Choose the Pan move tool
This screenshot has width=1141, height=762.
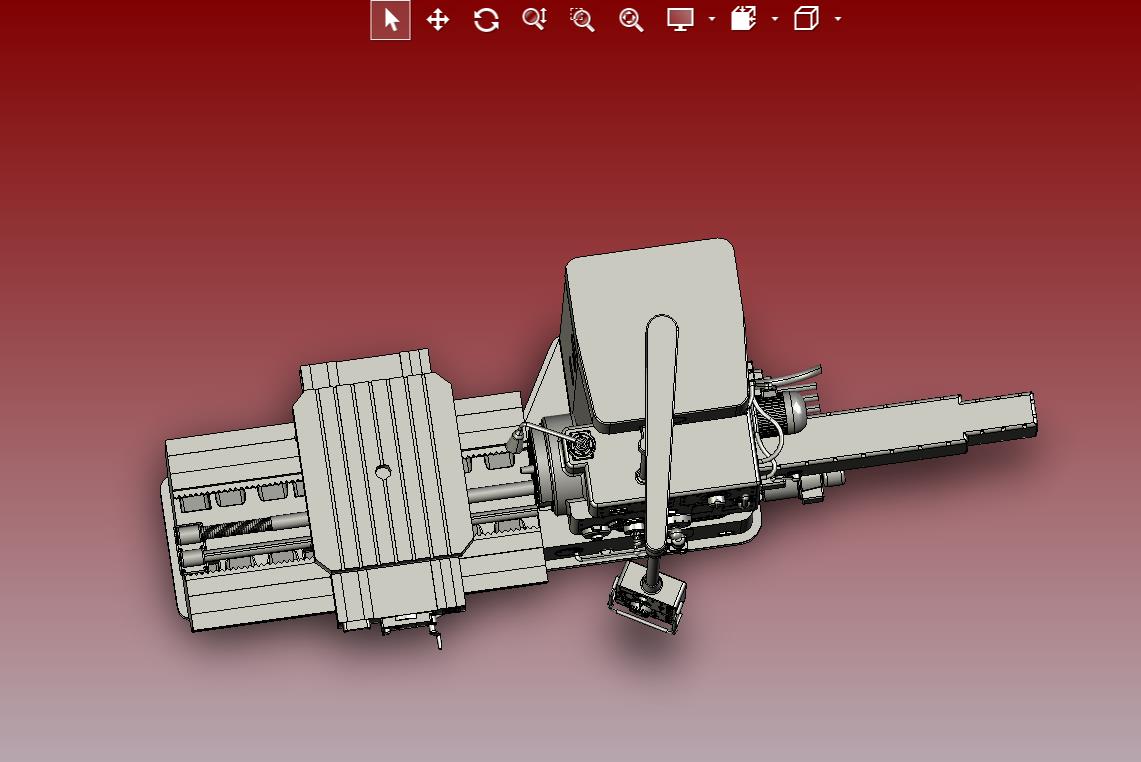[437, 20]
